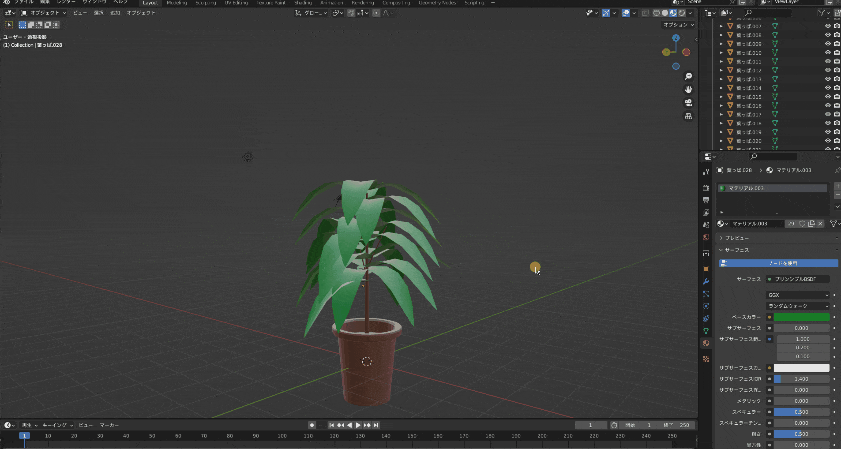The image size is (841, 449).
Task: Click the blue Z axis gizmo
Action: coord(675,37)
